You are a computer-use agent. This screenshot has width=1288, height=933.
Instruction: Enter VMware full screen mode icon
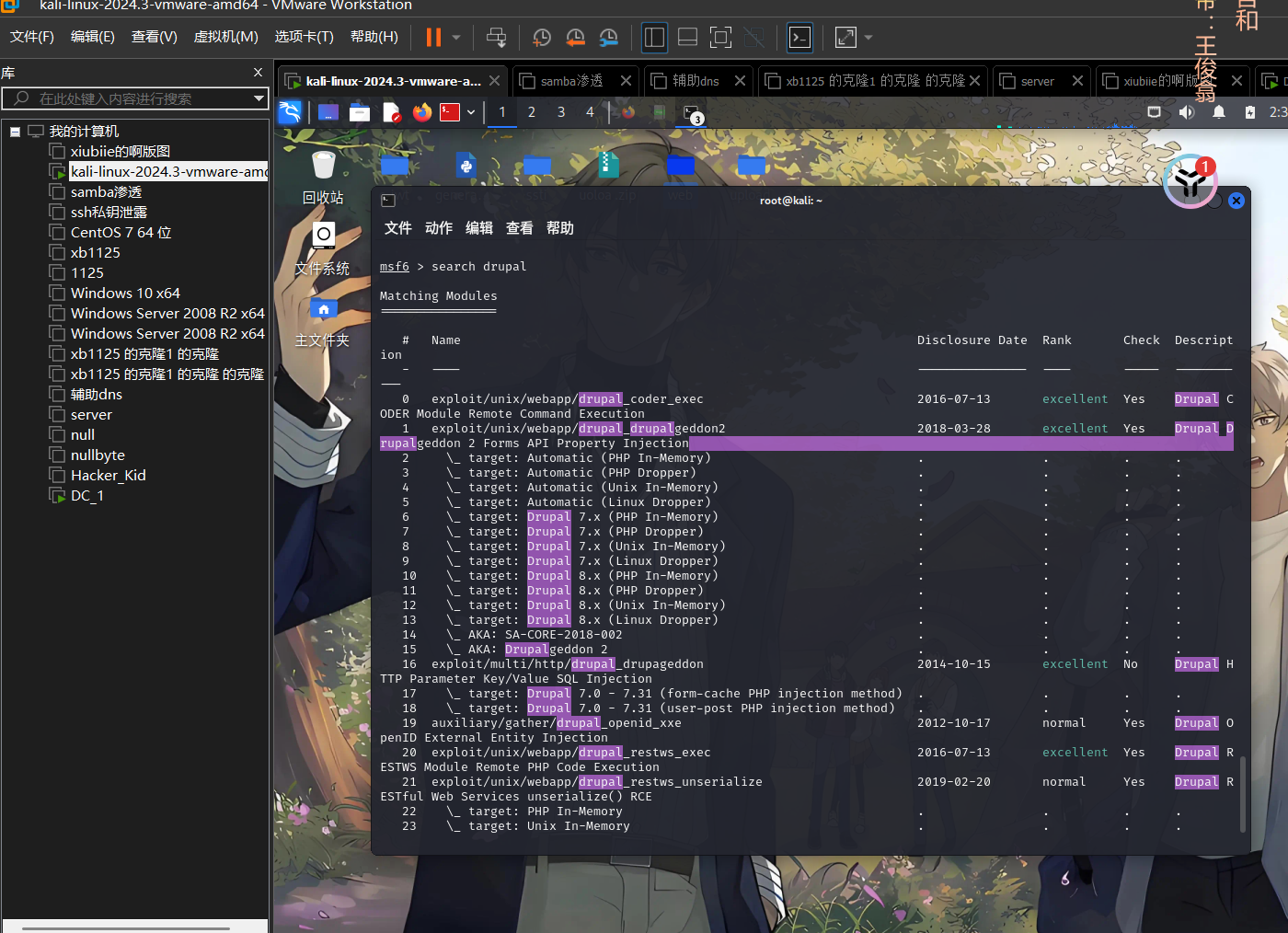tap(721, 38)
